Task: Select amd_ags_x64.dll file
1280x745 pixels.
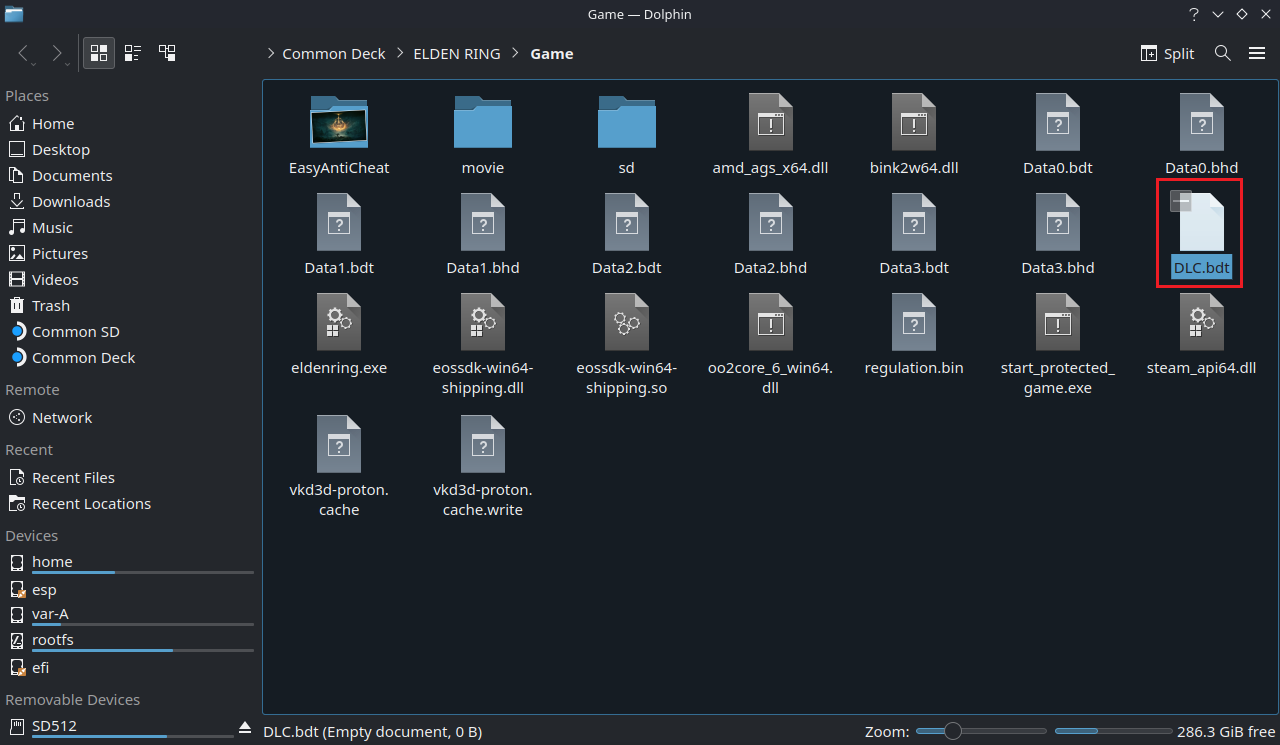Action: click(x=771, y=135)
